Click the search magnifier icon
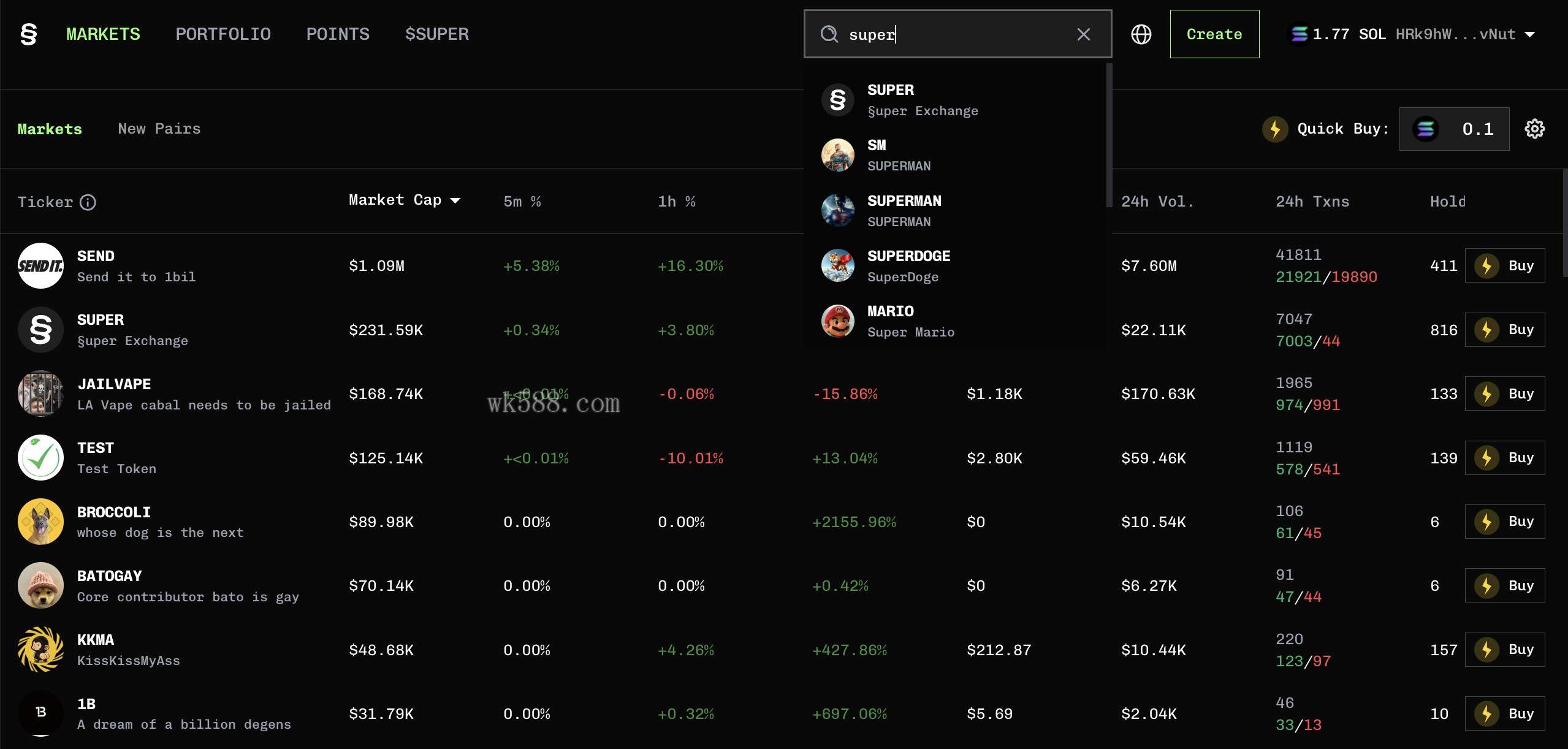 [x=829, y=34]
